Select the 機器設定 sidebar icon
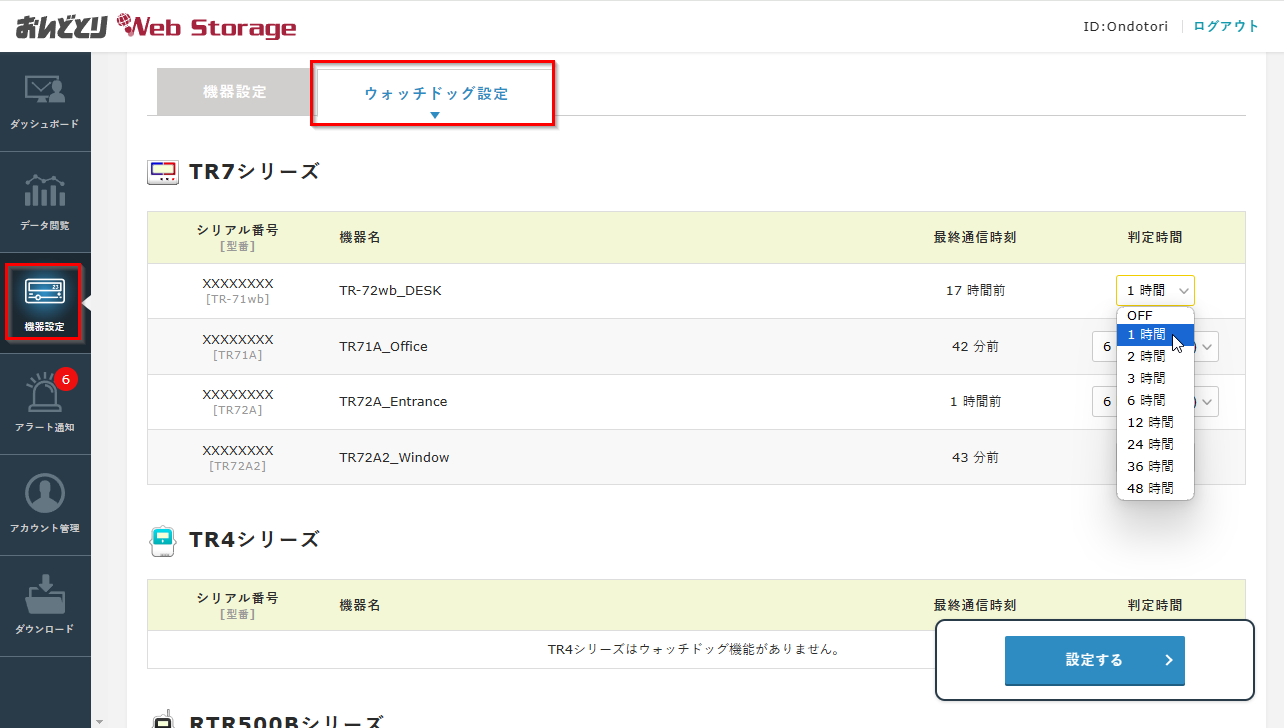The width and height of the screenshot is (1284, 728). pos(45,293)
